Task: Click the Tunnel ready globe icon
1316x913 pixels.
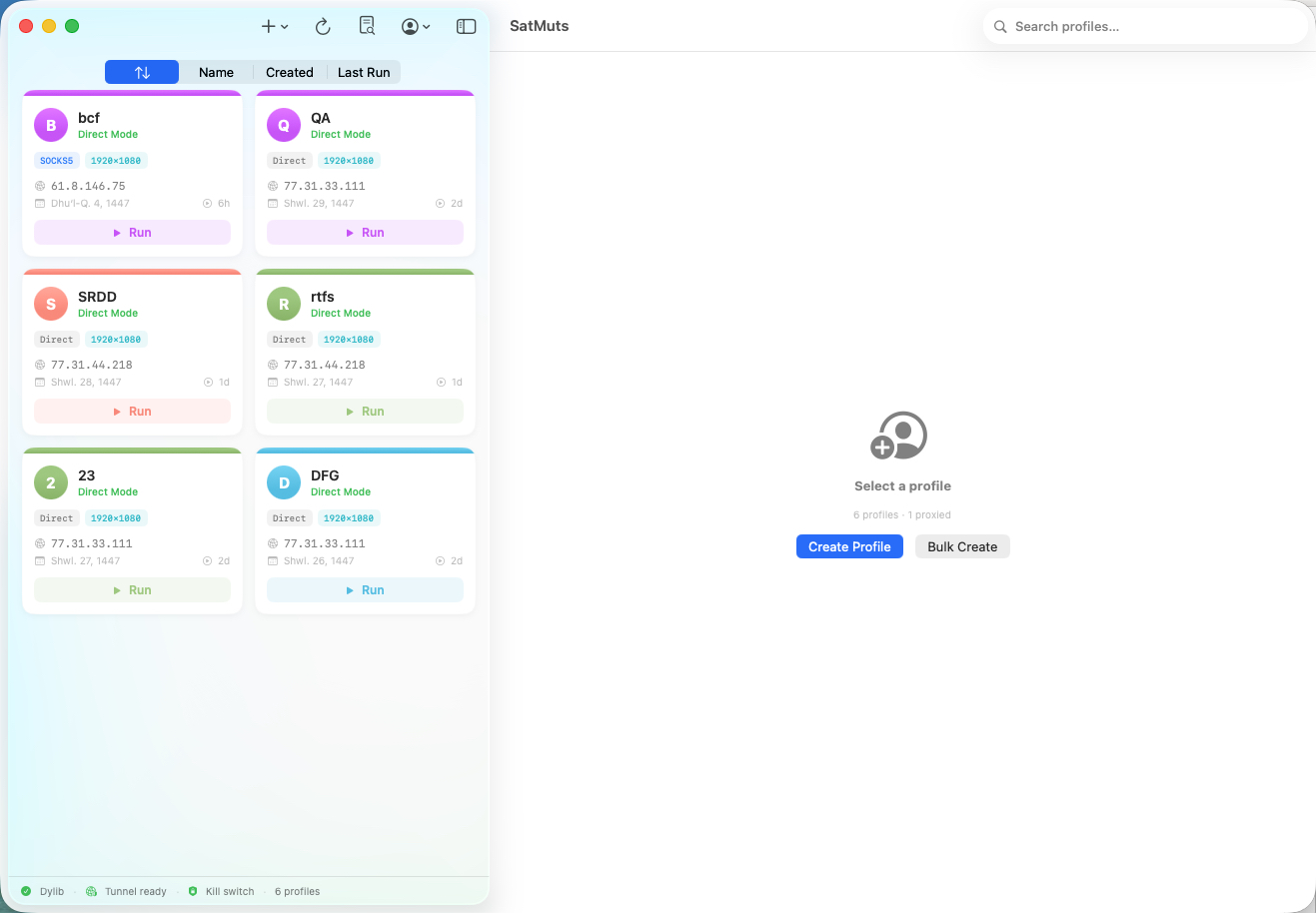Action: (90, 891)
